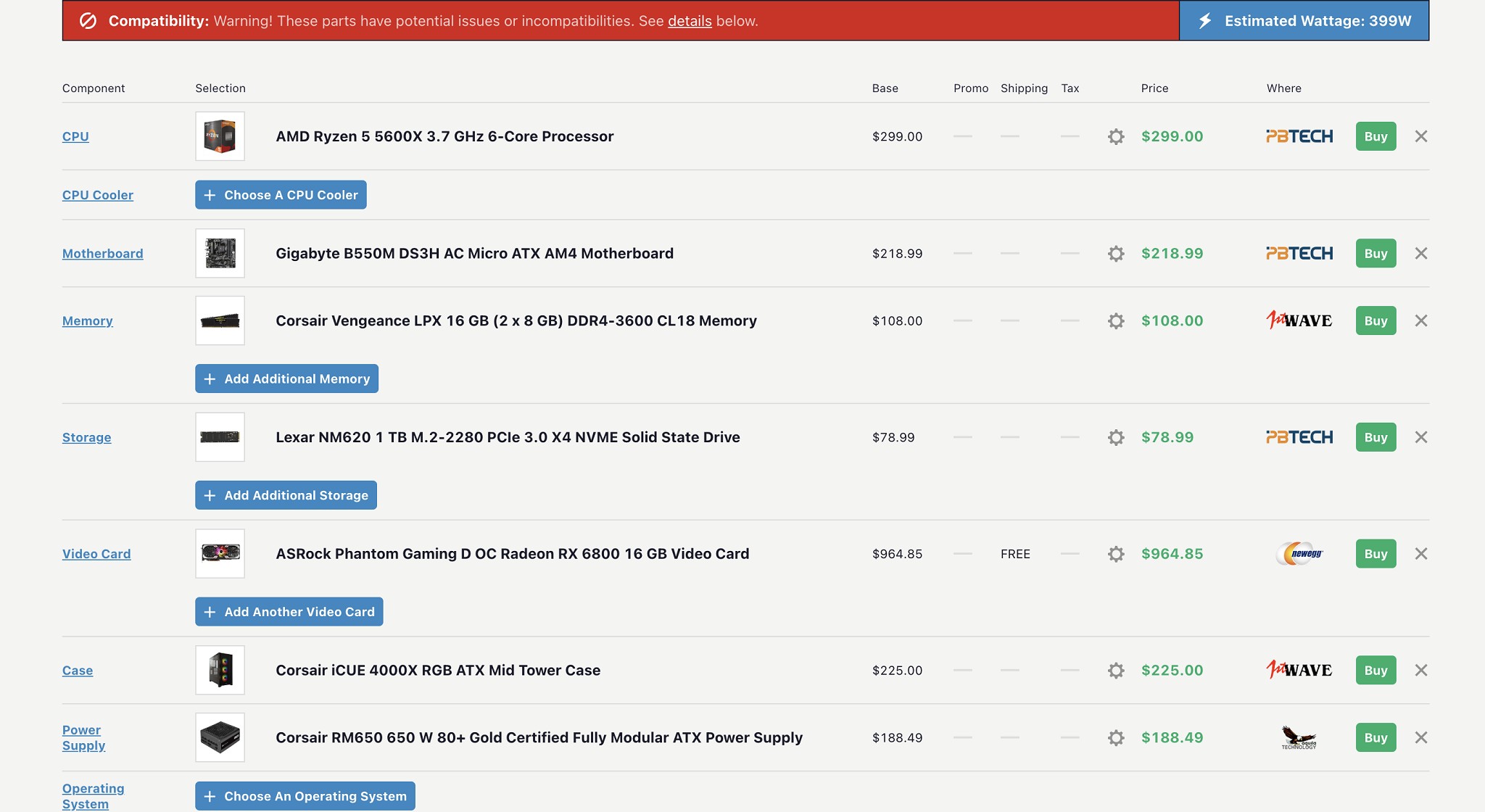The height and width of the screenshot is (812, 1485).
Task: Open price settings gear for Corsair 4000X case
Action: (x=1116, y=671)
